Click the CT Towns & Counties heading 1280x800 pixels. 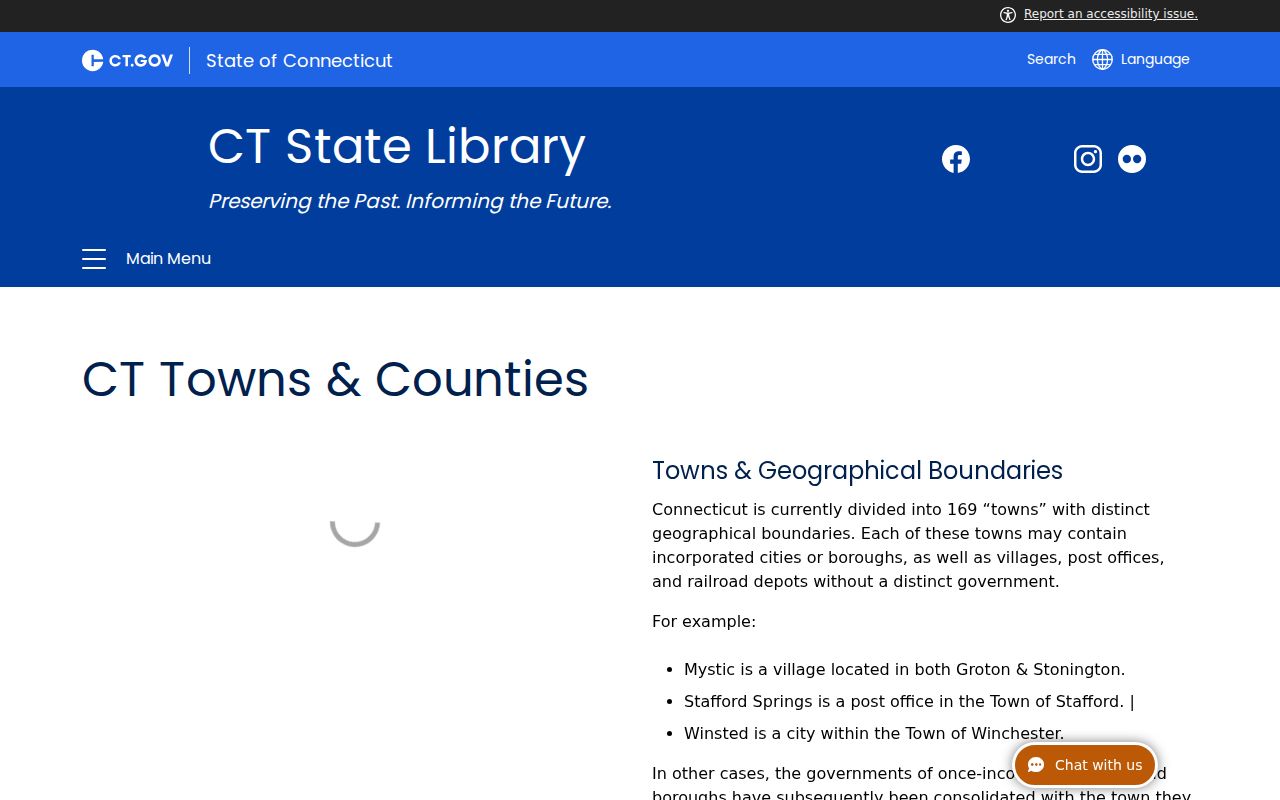click(x=335, y=379)
